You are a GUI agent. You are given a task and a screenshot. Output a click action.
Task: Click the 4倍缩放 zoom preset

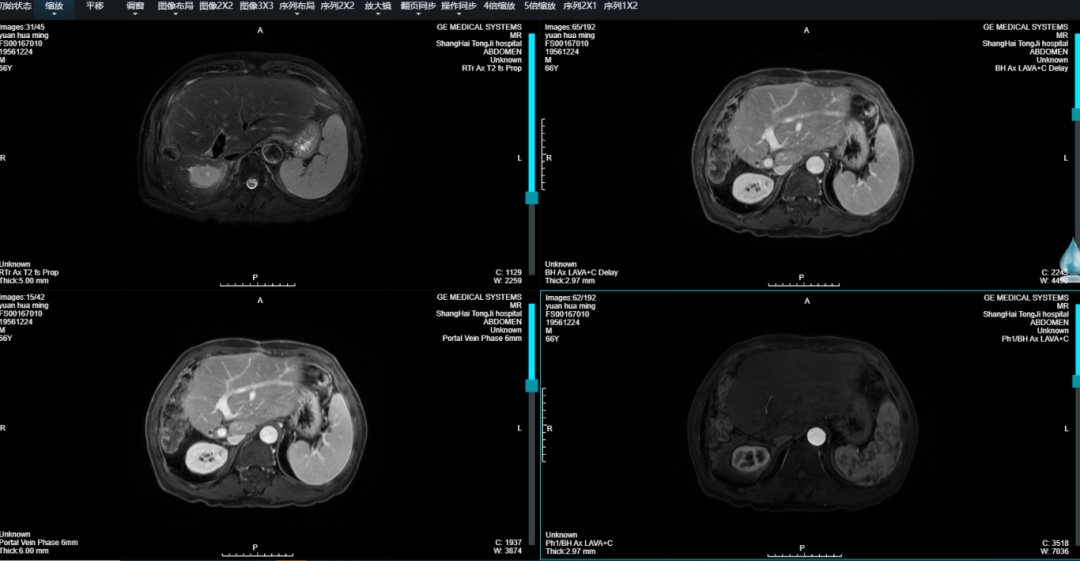500,6
